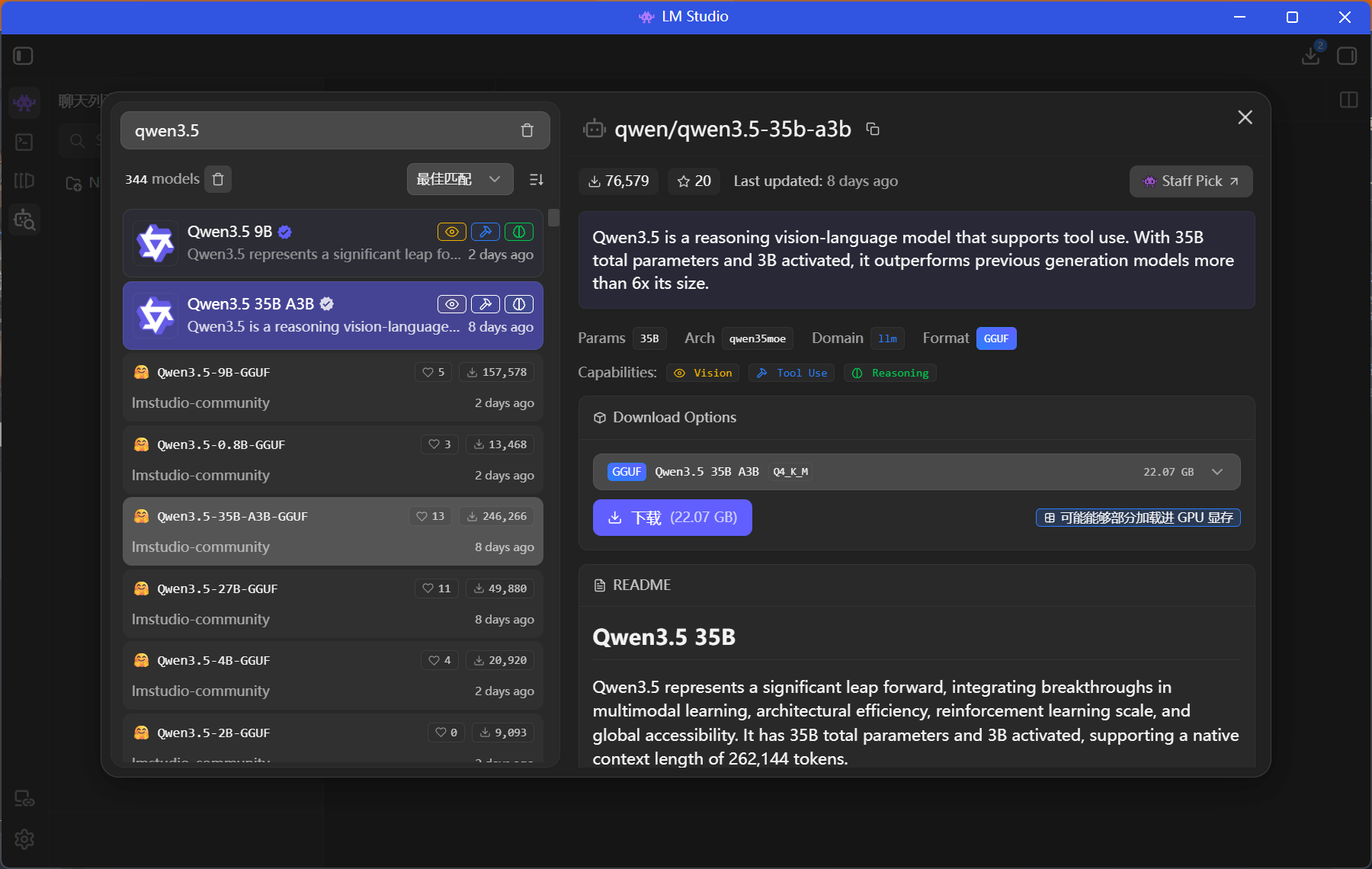Open the Staff Pick link
Screen dimensions: 1372x869
[1191, 181]
